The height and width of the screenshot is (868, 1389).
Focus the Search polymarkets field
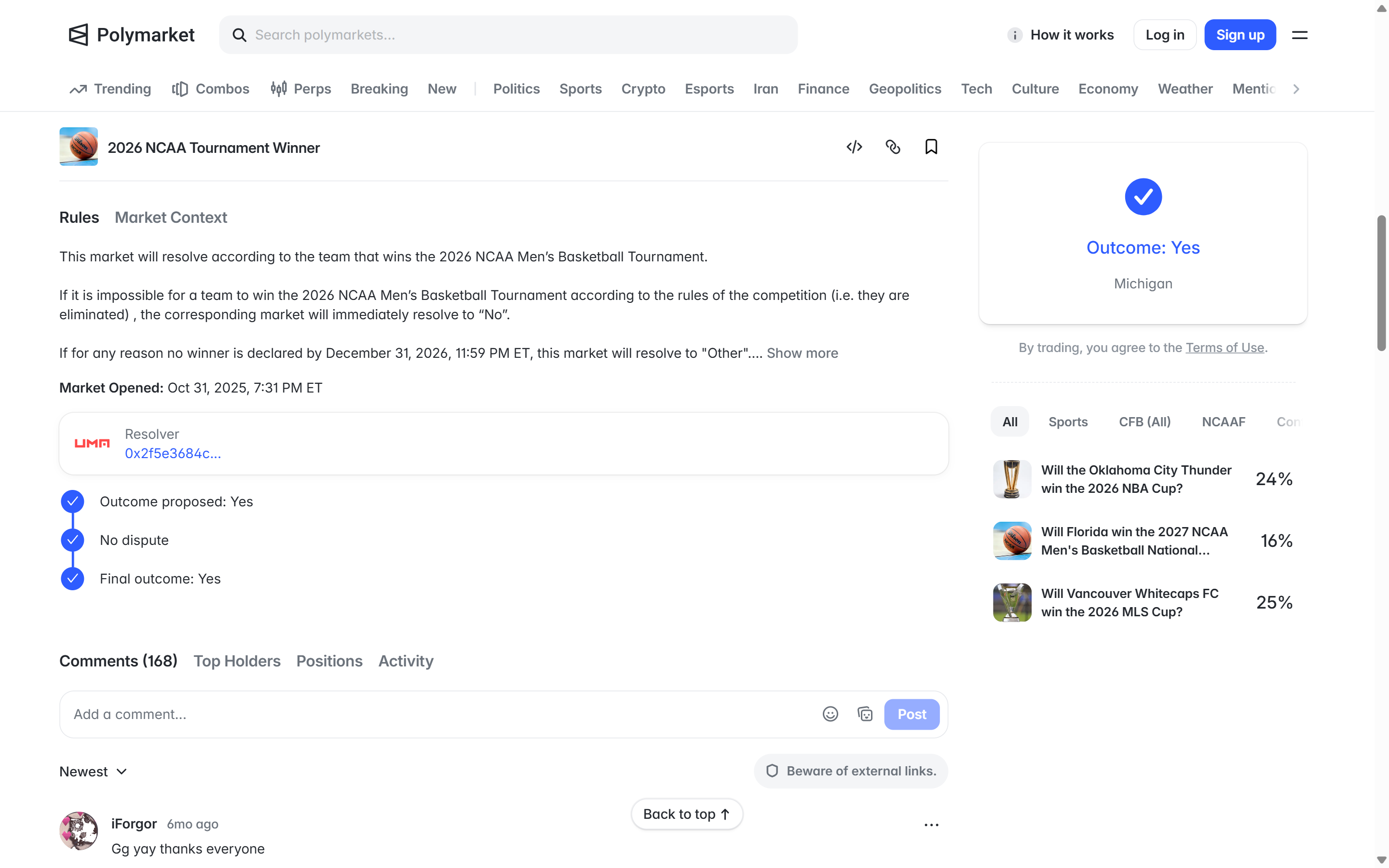(x=508, y=35)
